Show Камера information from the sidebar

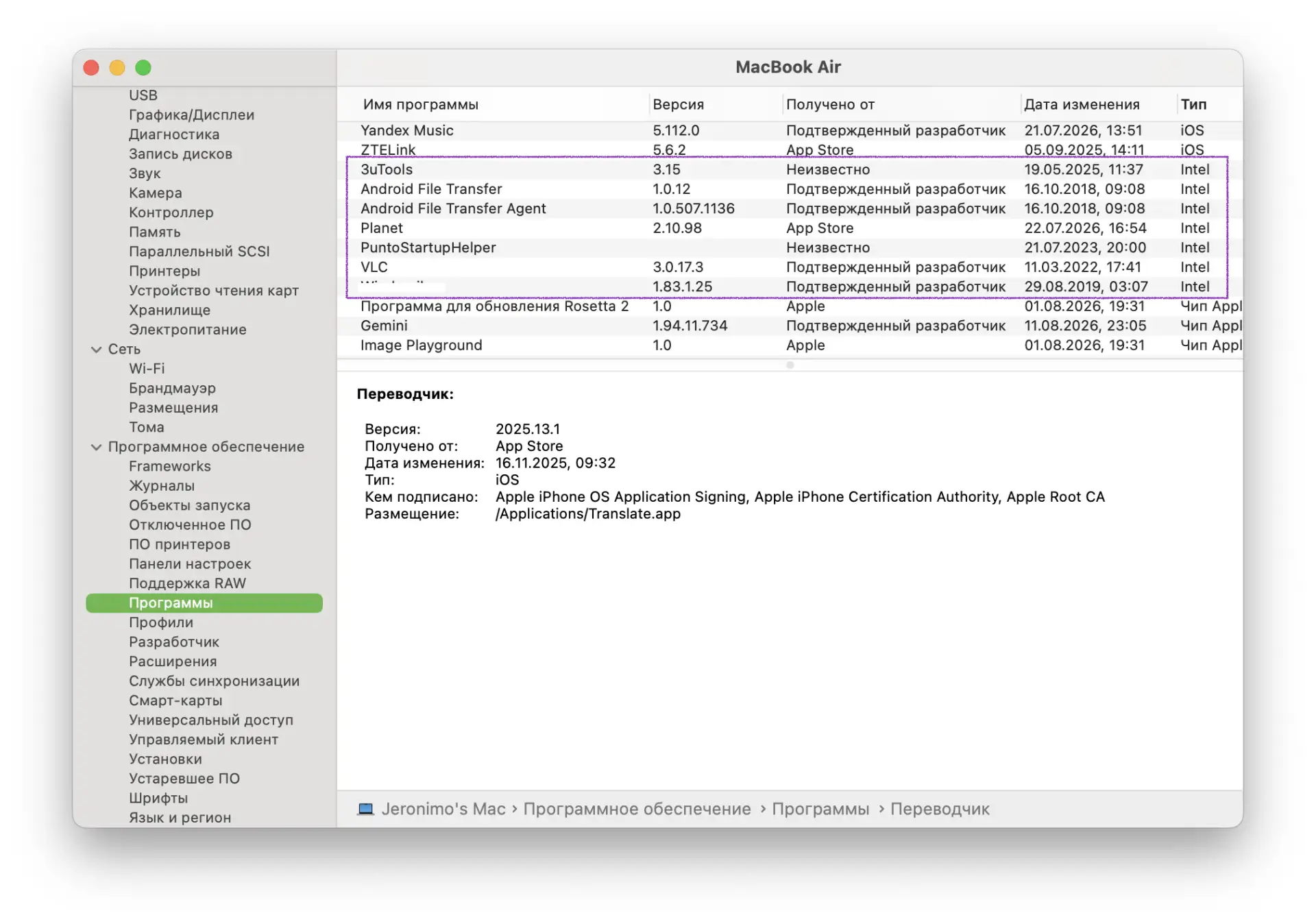pyautogui.click(x=156, y=193)
